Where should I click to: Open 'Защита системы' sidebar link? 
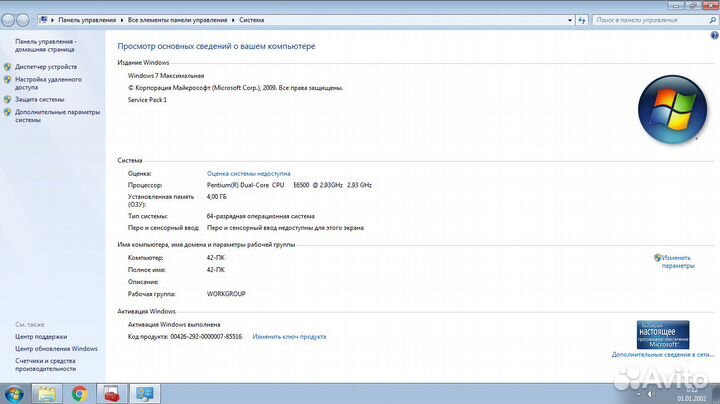click(40, 99)
